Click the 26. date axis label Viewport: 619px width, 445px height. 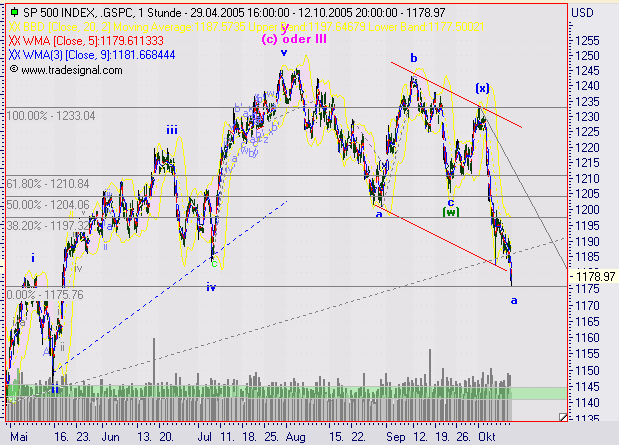463,437
